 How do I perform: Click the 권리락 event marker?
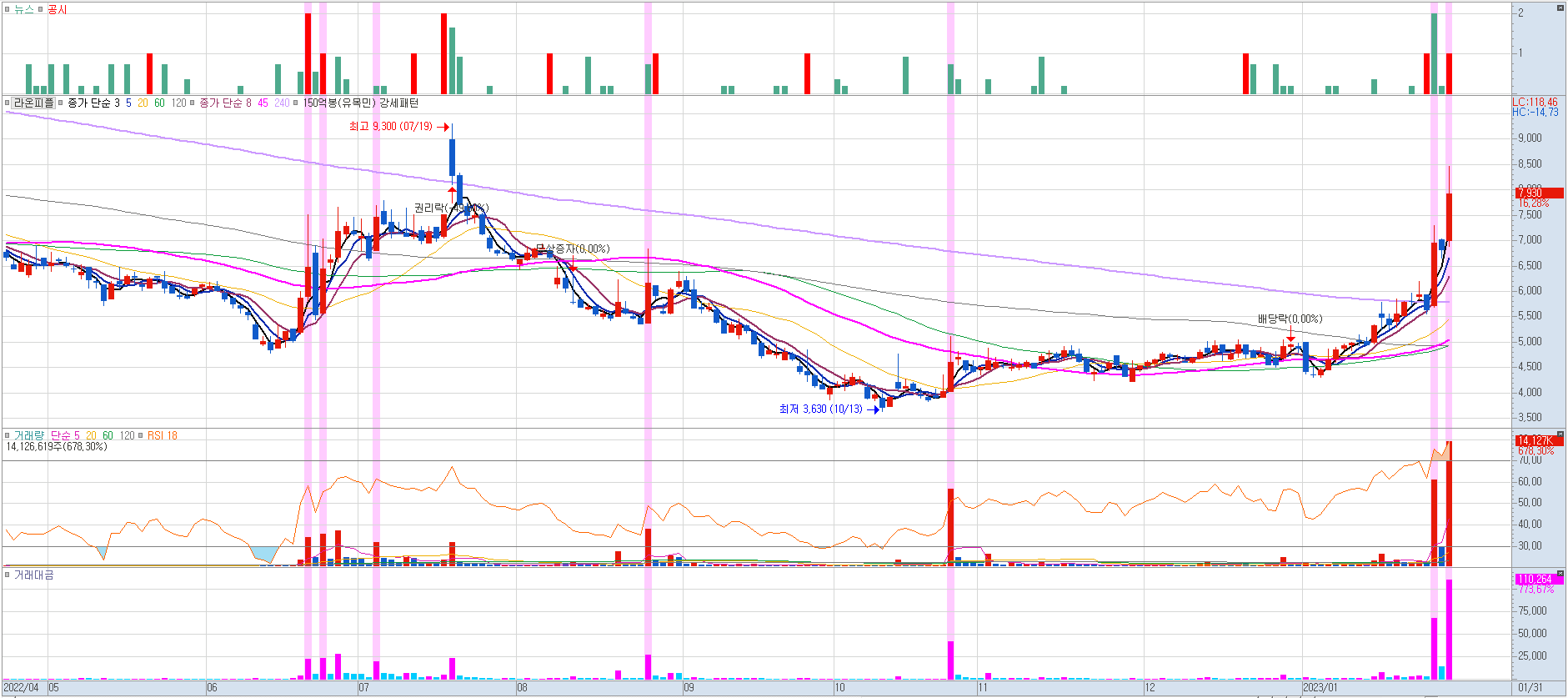(451, 208)
